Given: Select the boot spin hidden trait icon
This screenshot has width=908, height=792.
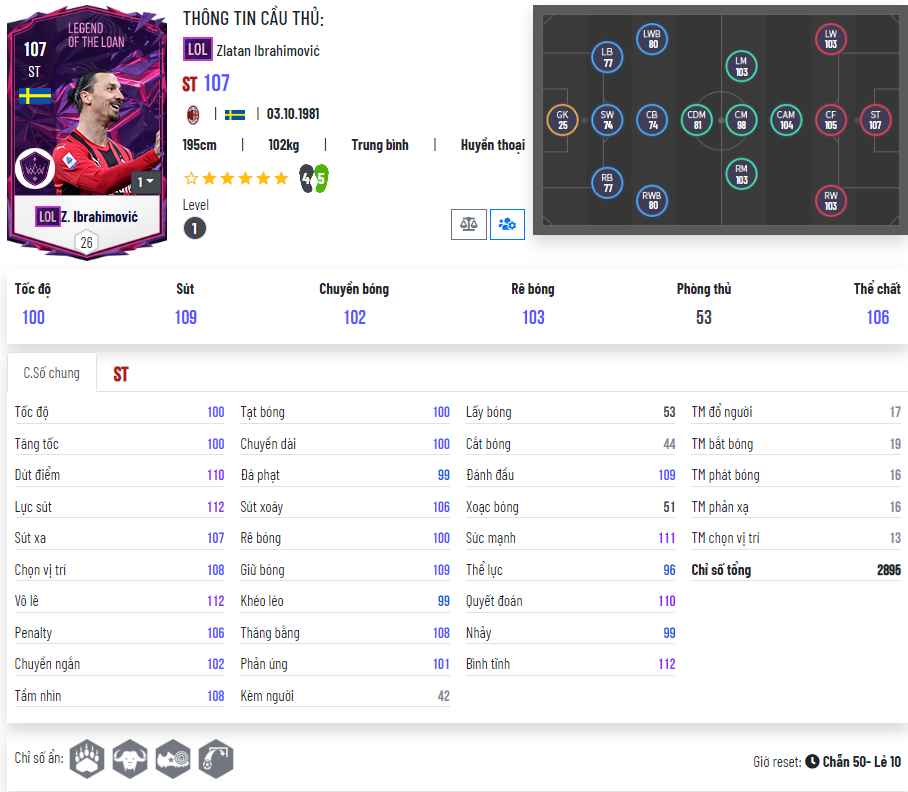Looking at the screenshot, I should 173,758.
